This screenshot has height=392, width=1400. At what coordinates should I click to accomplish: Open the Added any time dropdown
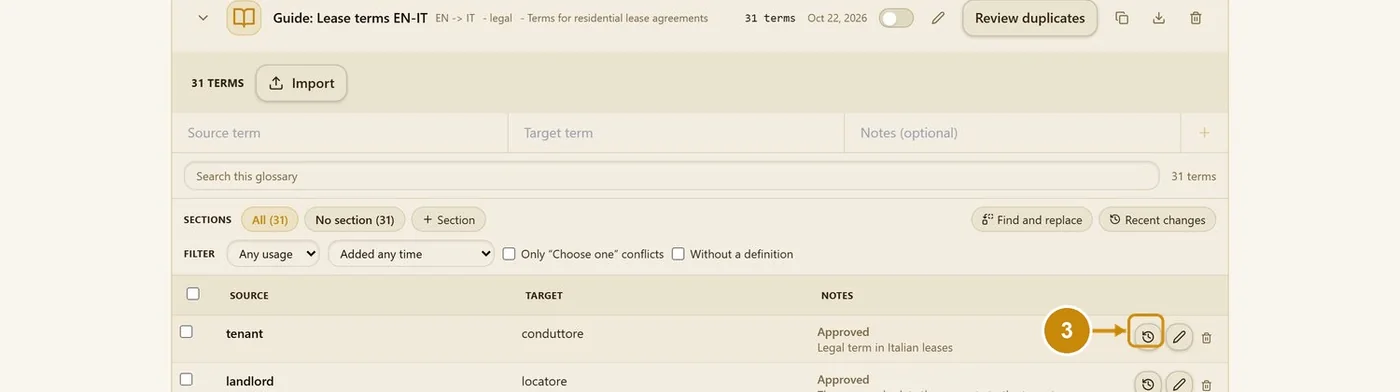411,254
